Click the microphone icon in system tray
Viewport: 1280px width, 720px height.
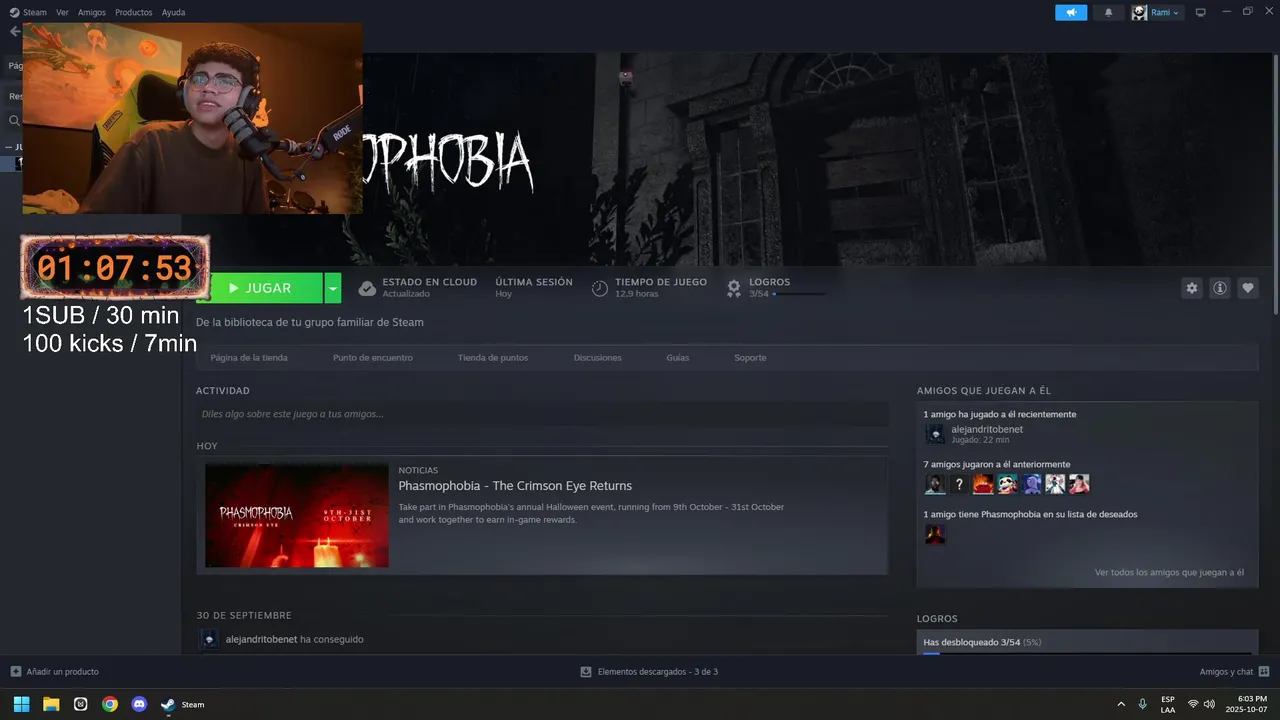1142,704
